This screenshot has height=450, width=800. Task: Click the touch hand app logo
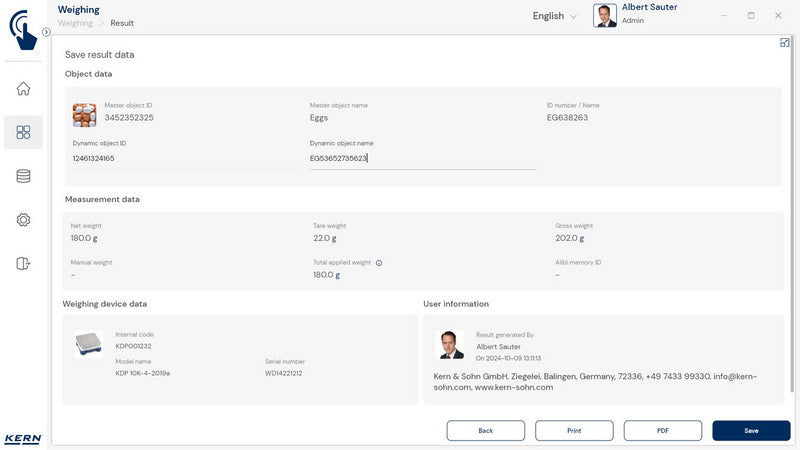23,30
